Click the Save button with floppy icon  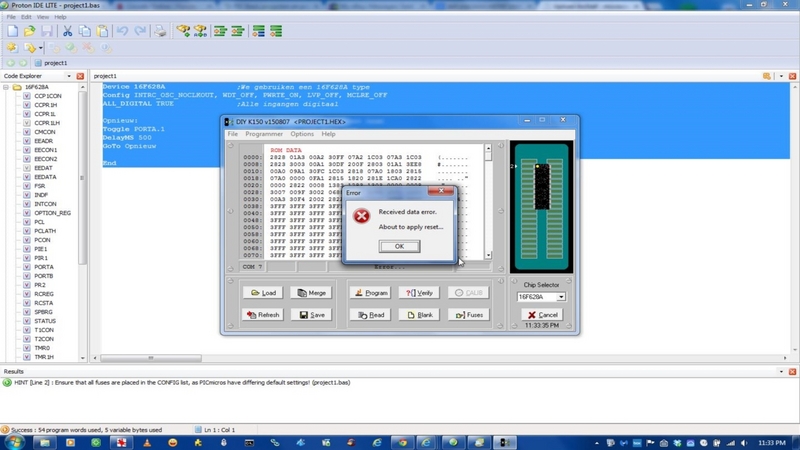pos(311,315)
